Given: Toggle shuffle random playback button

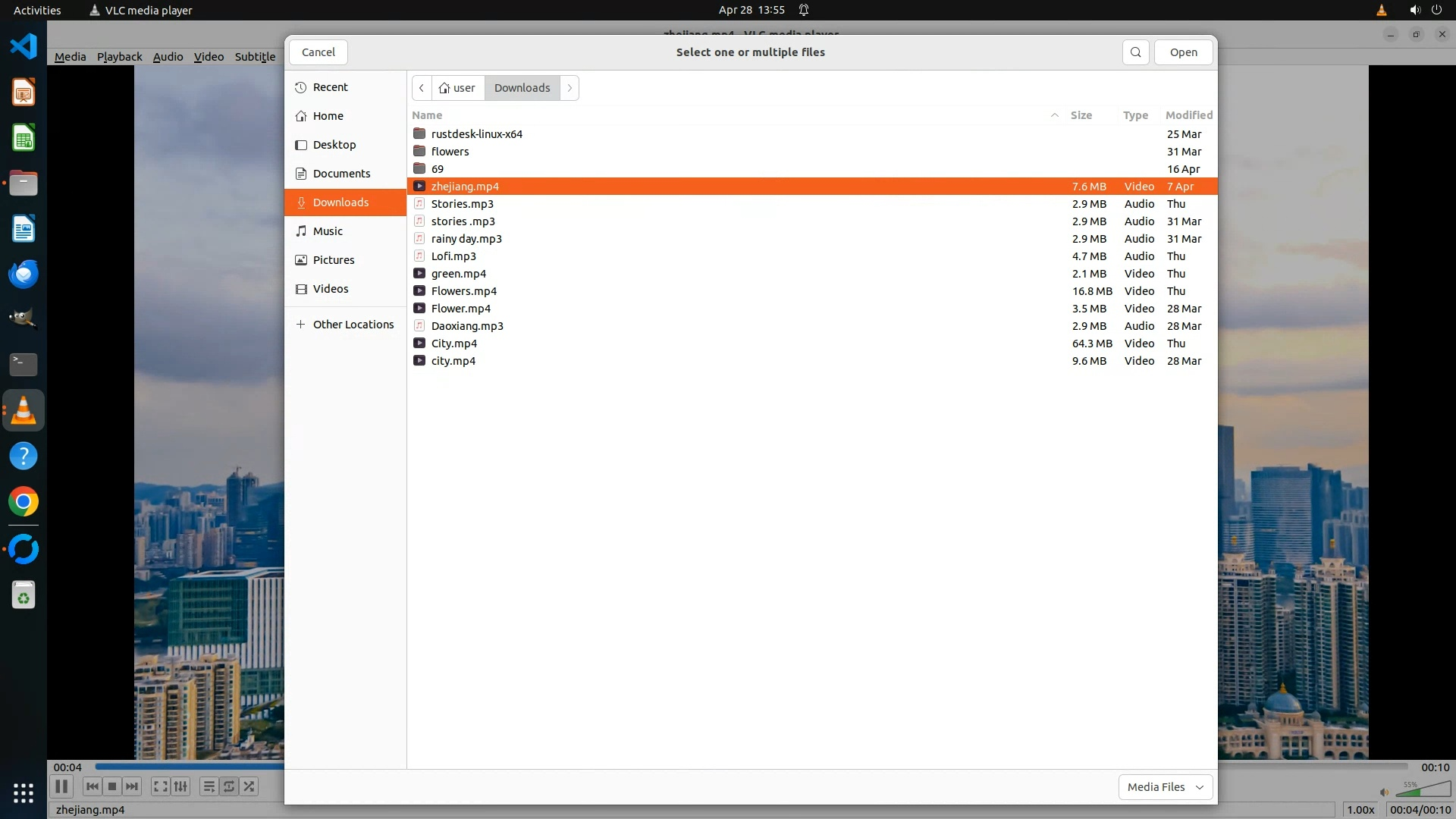Looking at the screenshot, I should [x=249, y=786].
